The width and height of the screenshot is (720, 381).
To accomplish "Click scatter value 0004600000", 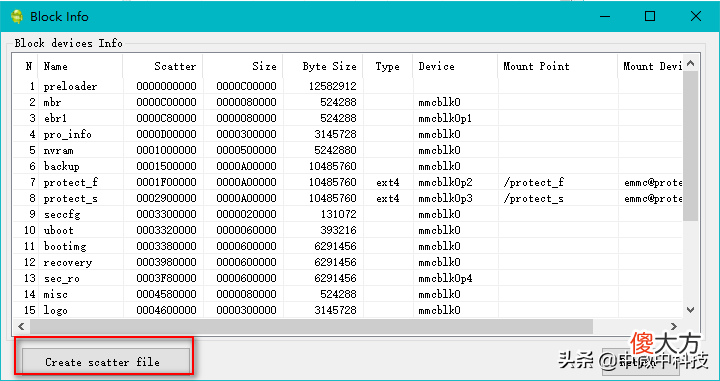I will pyautogui.click(x=166, y=310).
